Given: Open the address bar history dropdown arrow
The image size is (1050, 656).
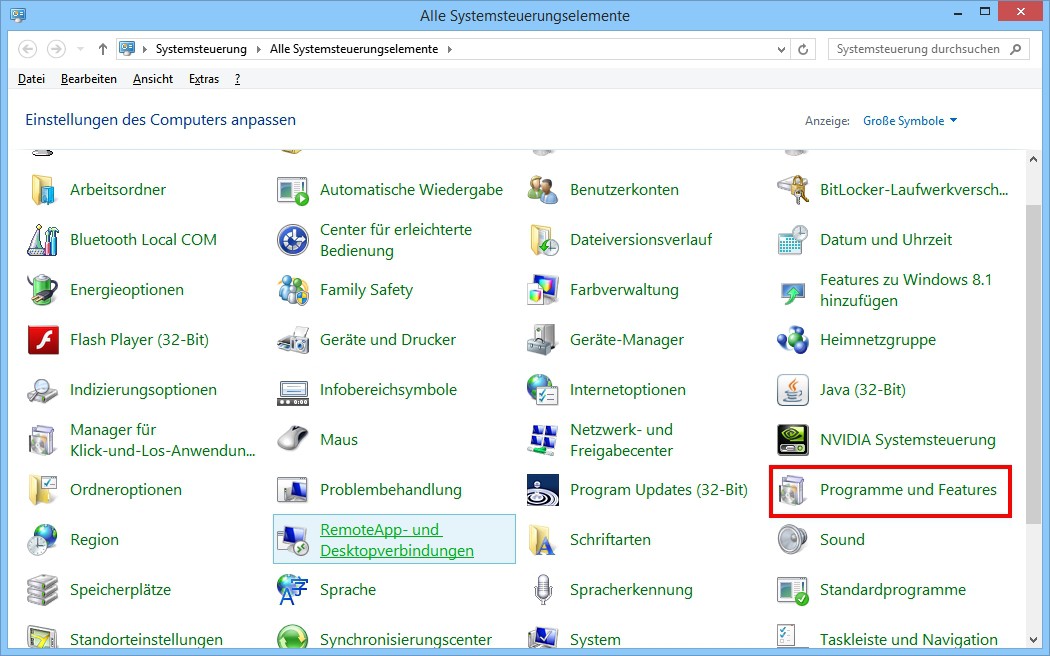Looking at the screenshot, I should point(781,49).
